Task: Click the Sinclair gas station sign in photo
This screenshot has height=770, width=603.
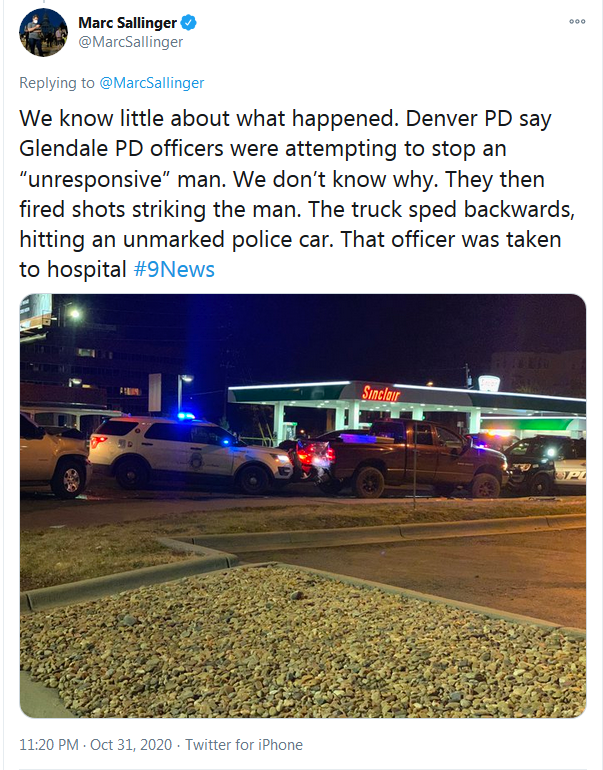Action: pyautogui.click(x=381, y=393)
